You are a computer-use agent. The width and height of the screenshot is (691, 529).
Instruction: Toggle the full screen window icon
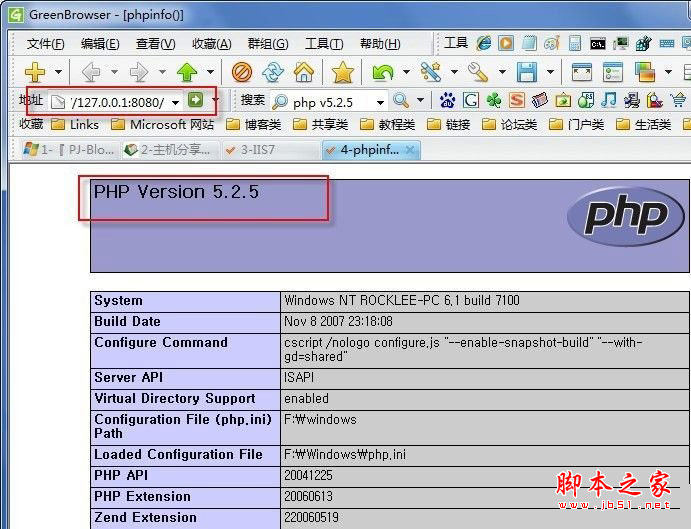[582, 72]
